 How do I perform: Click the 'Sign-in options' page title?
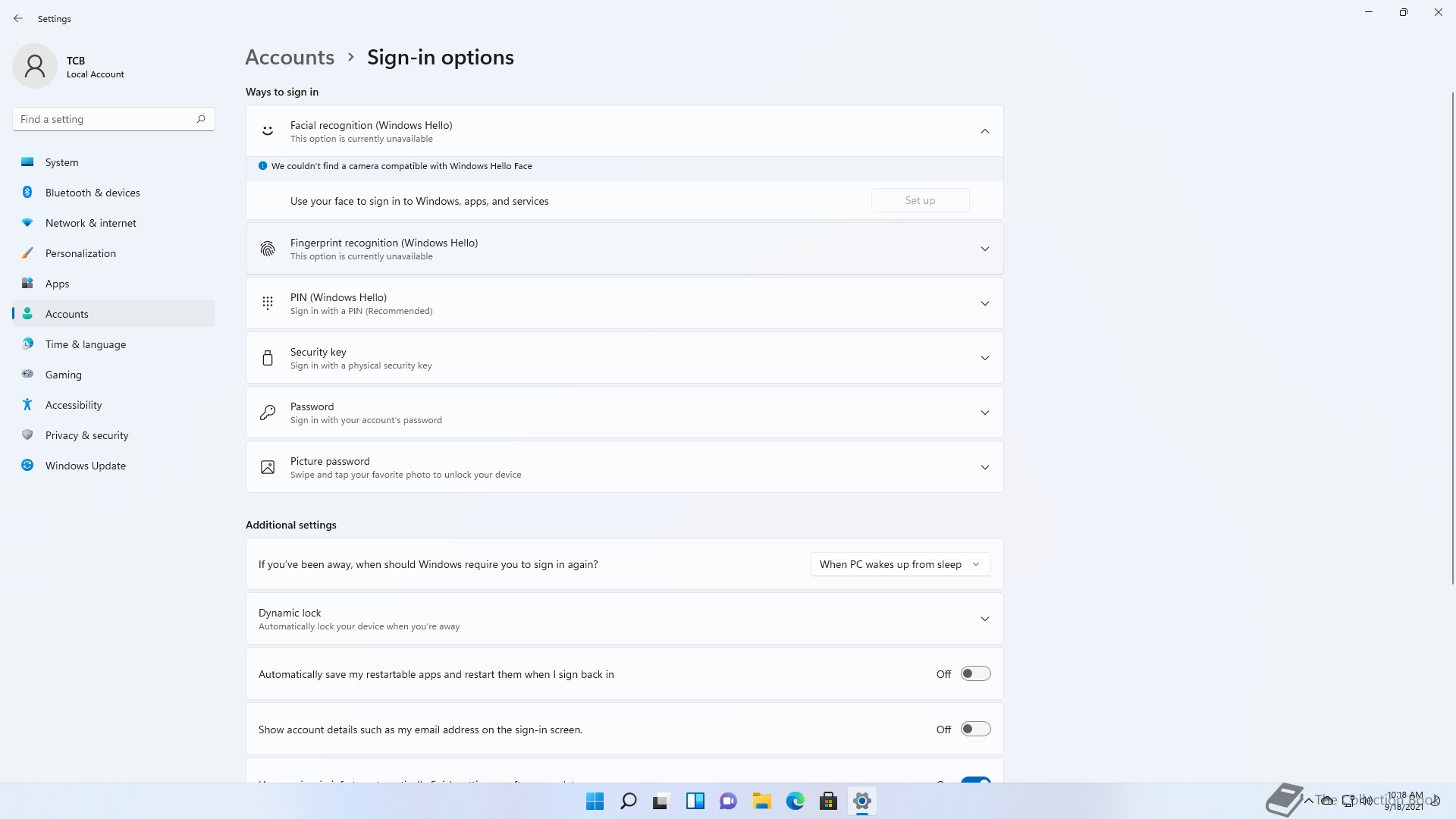coord(441,57)
